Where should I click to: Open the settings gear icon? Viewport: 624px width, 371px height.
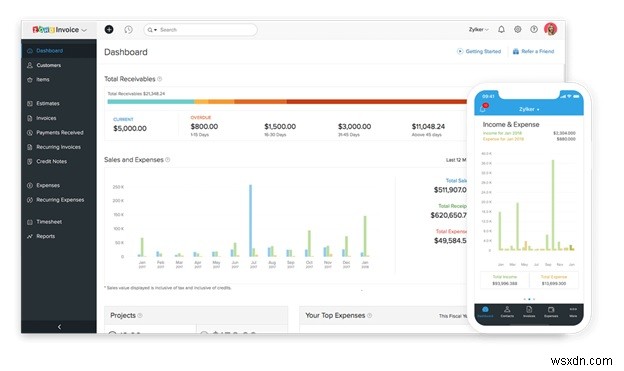point(518,29)
